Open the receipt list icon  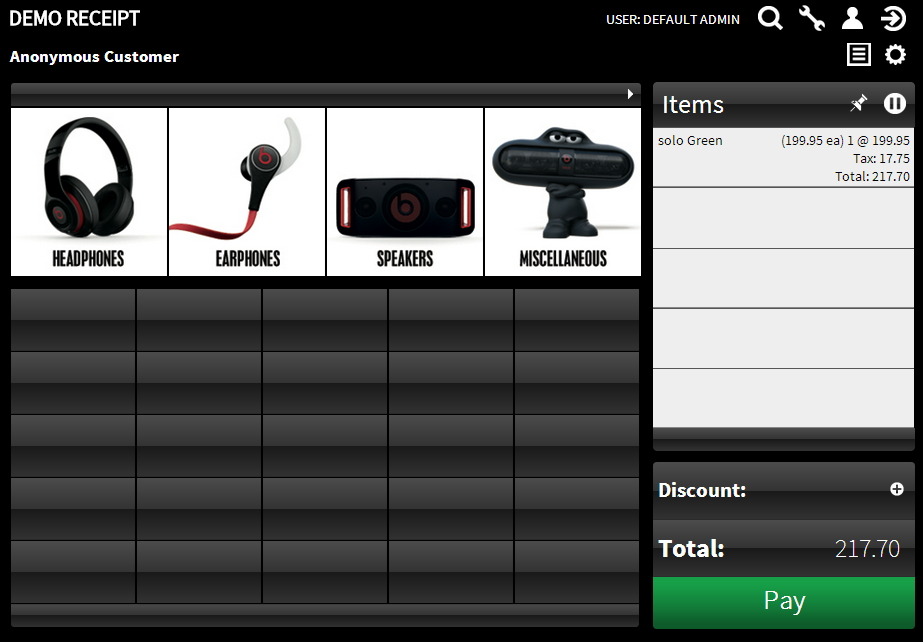pyautogui.click(x=858, y=55)
